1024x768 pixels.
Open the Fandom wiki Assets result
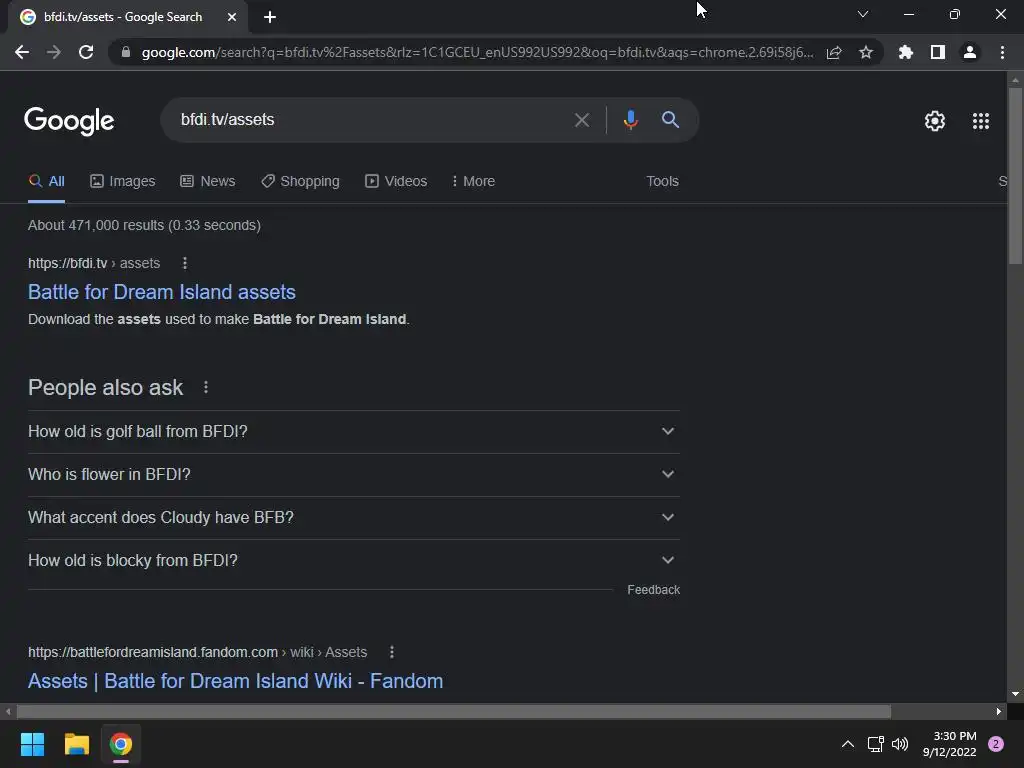(x=235, y=681)
